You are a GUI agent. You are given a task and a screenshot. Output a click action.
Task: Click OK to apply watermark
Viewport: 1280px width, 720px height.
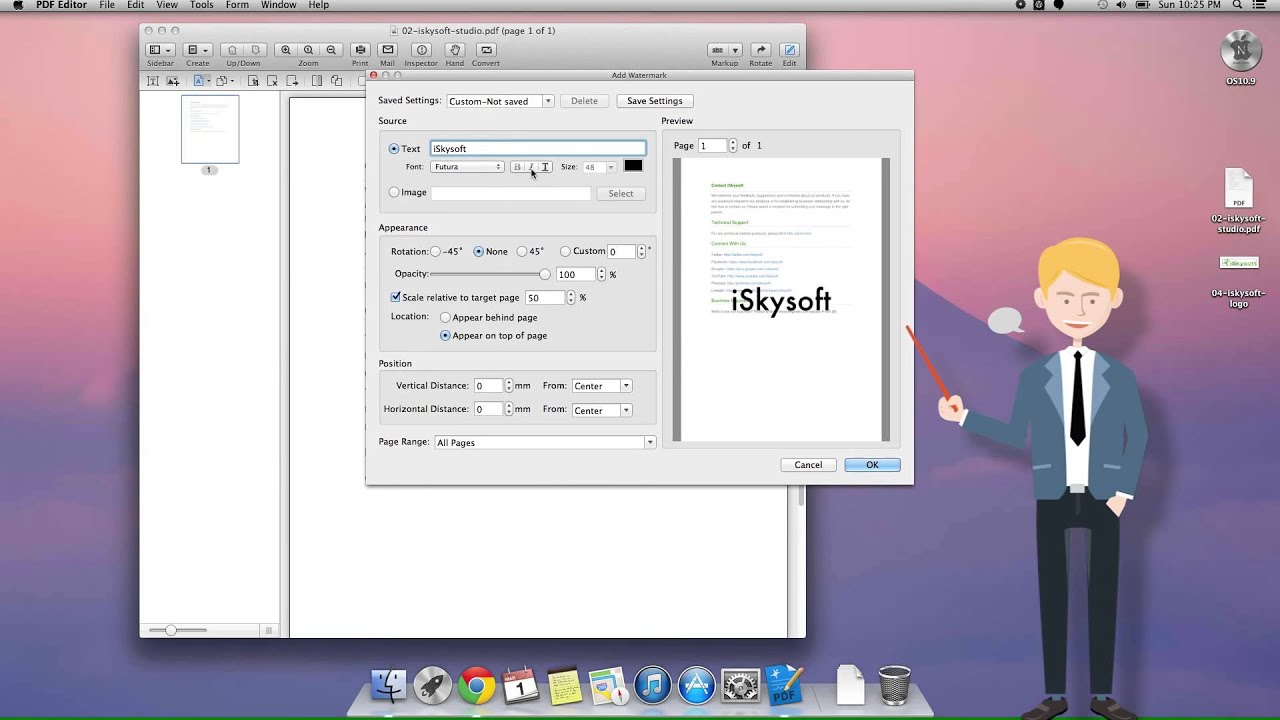pos(872,465)
